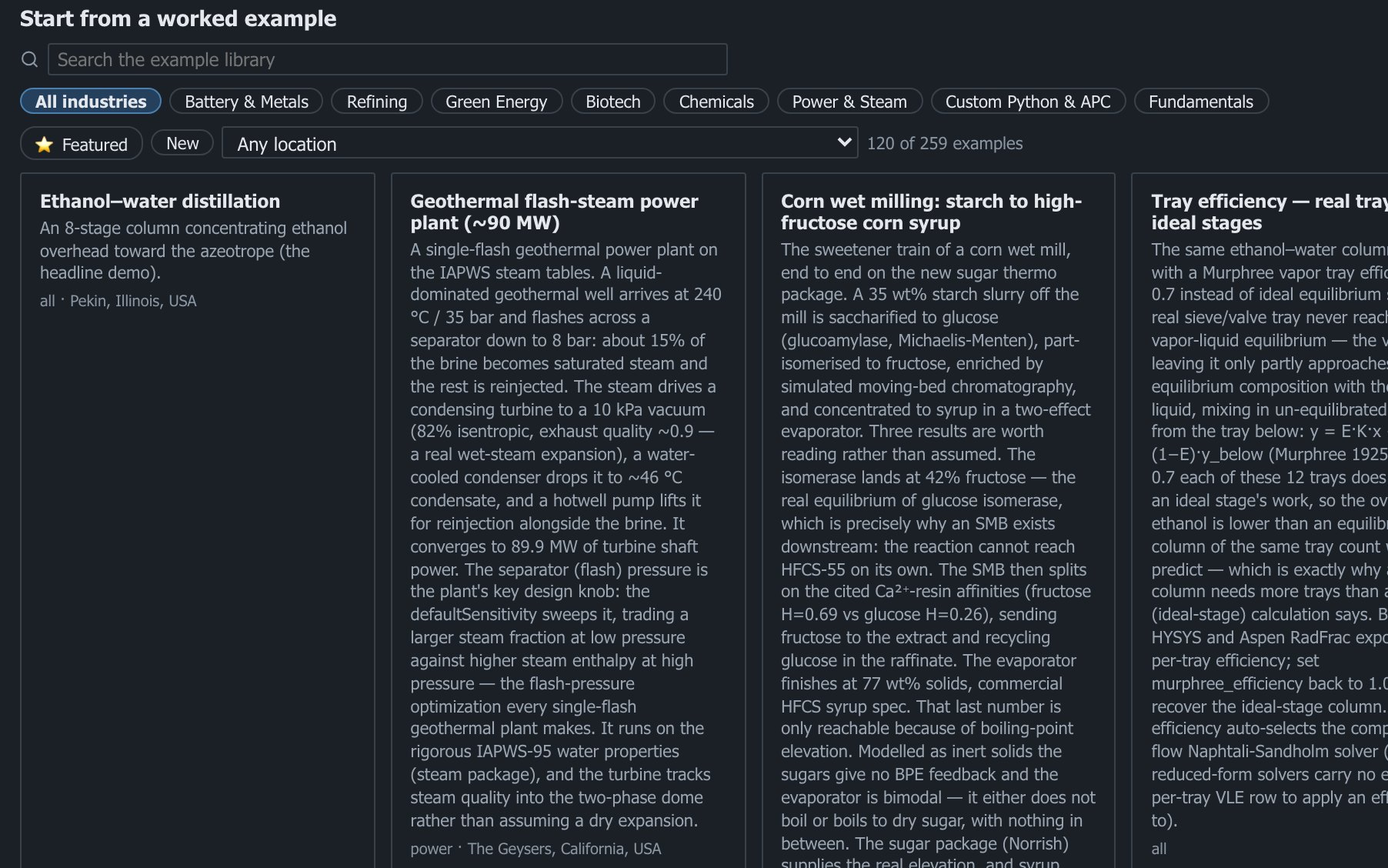Open the Any location dropdown
The image size is (1388, 868).
(x=539, y=143)
